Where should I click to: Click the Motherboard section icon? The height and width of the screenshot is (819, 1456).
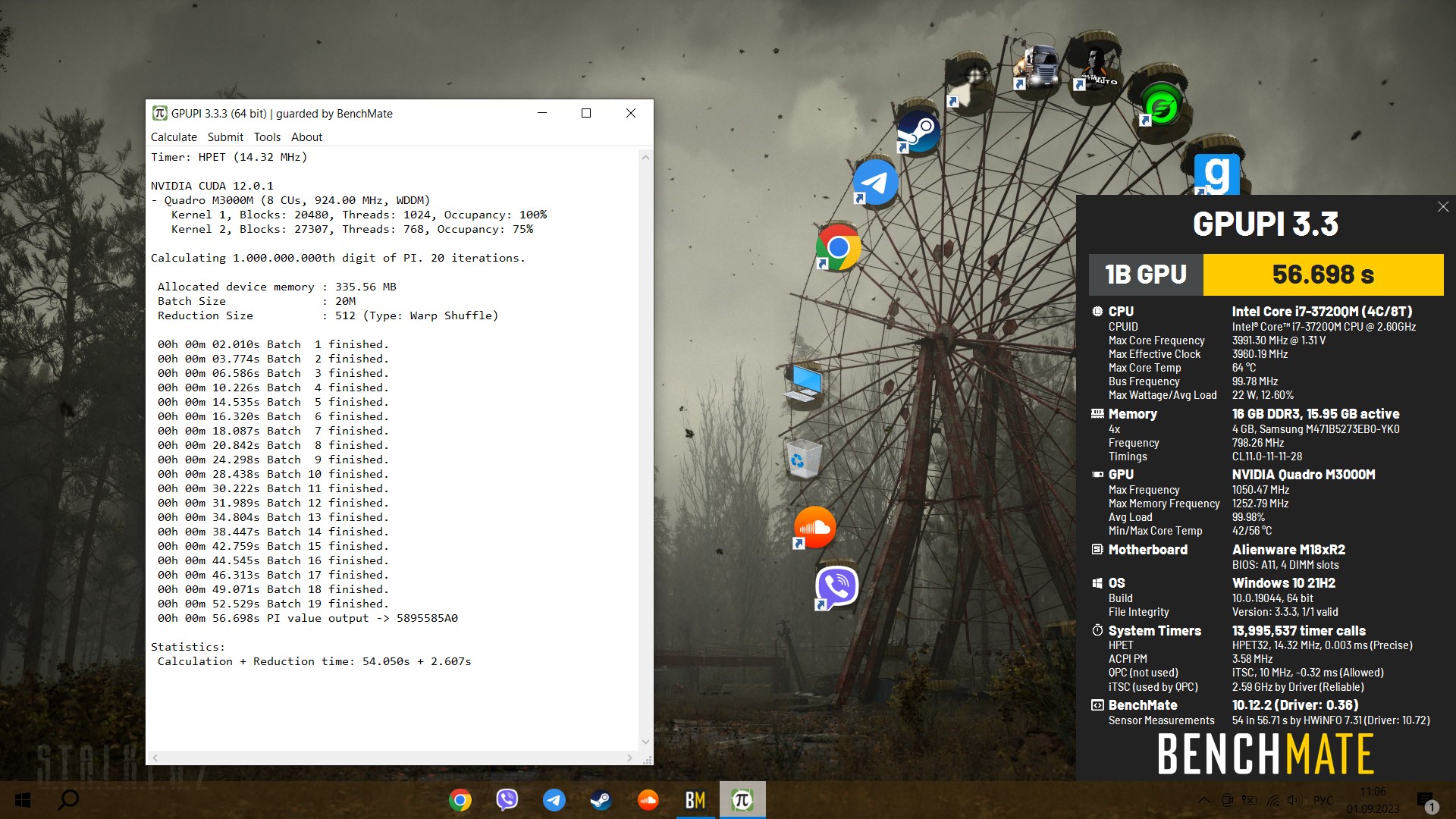1097,549
